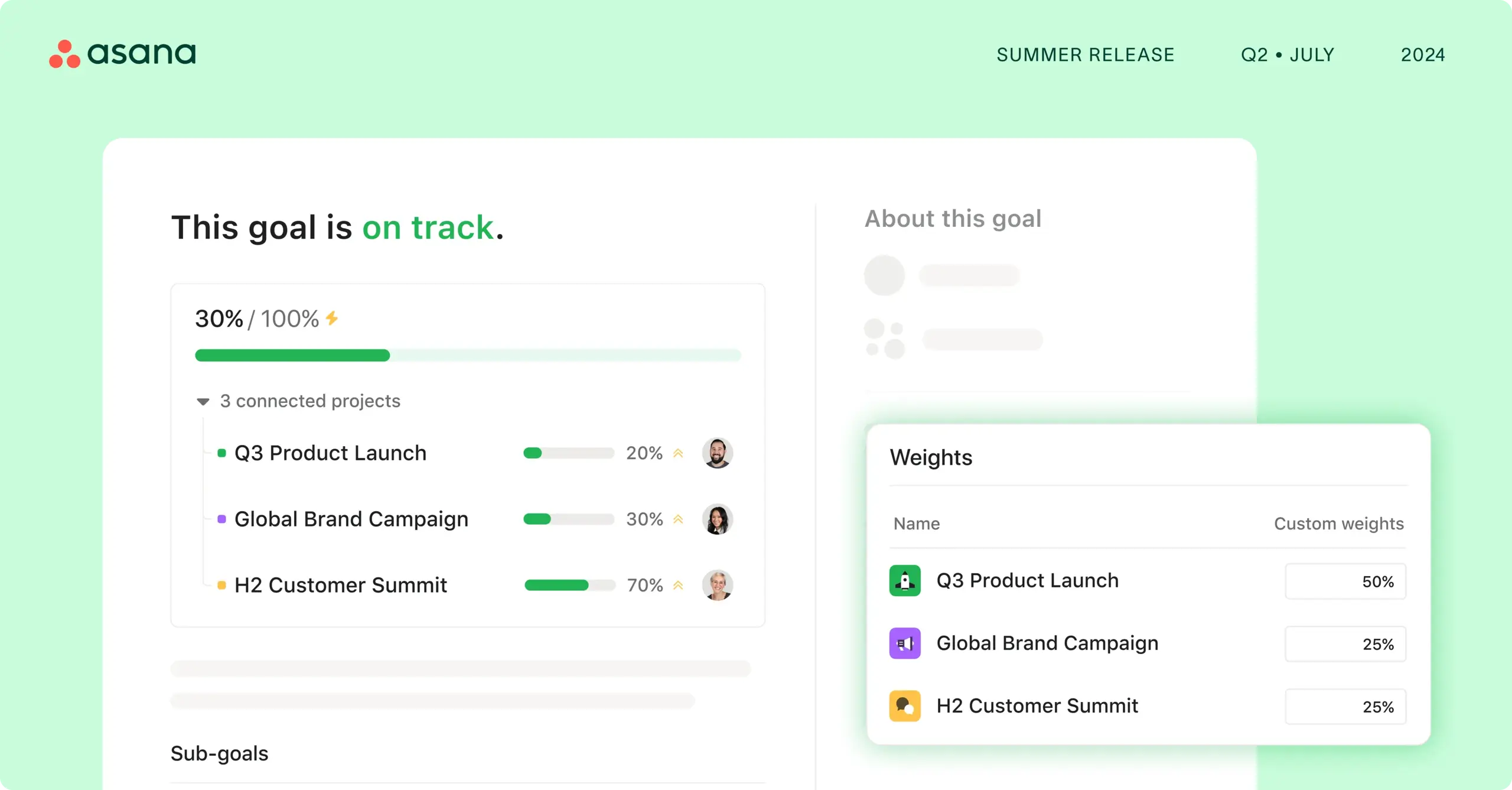The image size is (1512, 790).
Task: Click the Custom weights column header
Action: (x=1339, y=524)
